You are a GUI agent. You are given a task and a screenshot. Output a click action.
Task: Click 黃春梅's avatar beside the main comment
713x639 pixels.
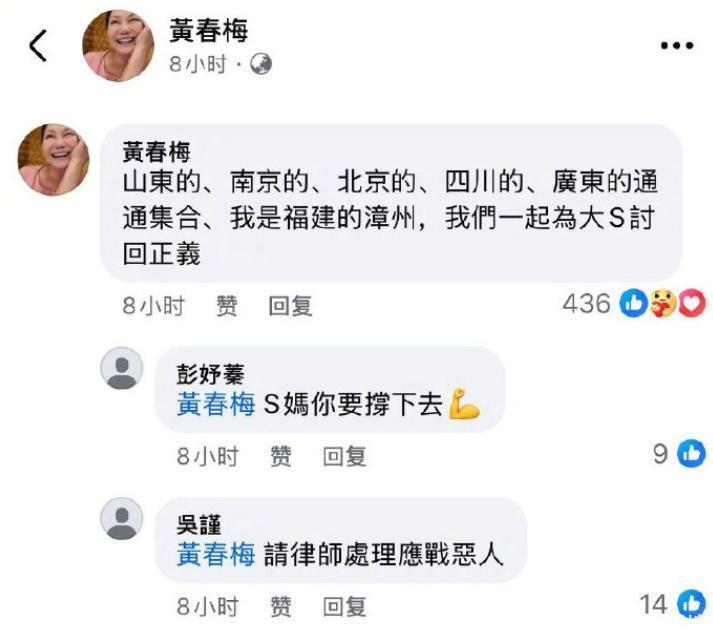tap(54, 160)
